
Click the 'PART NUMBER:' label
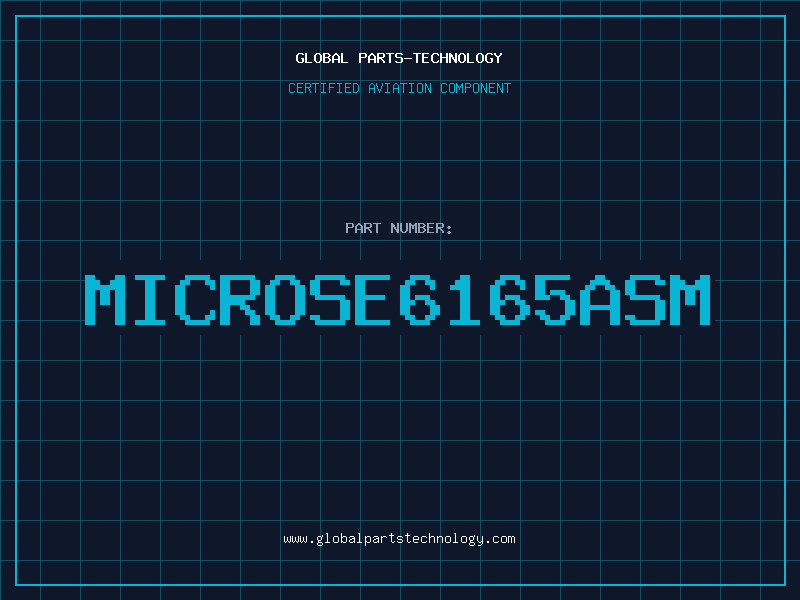[399, 228]
